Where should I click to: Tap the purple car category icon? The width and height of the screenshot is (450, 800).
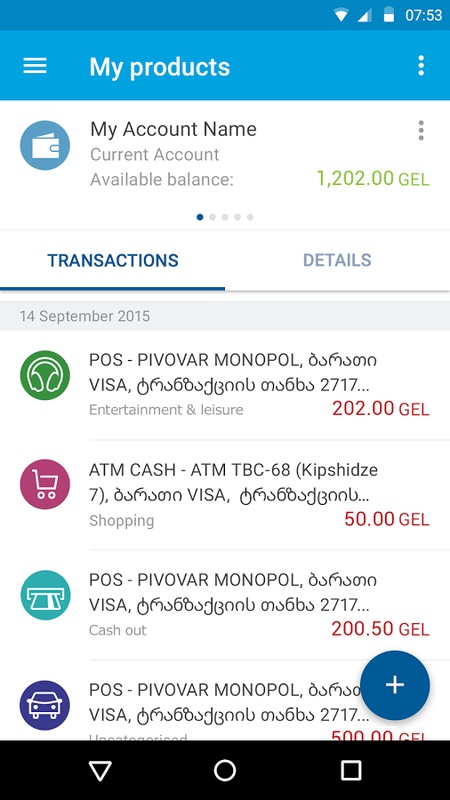[45, 705]
